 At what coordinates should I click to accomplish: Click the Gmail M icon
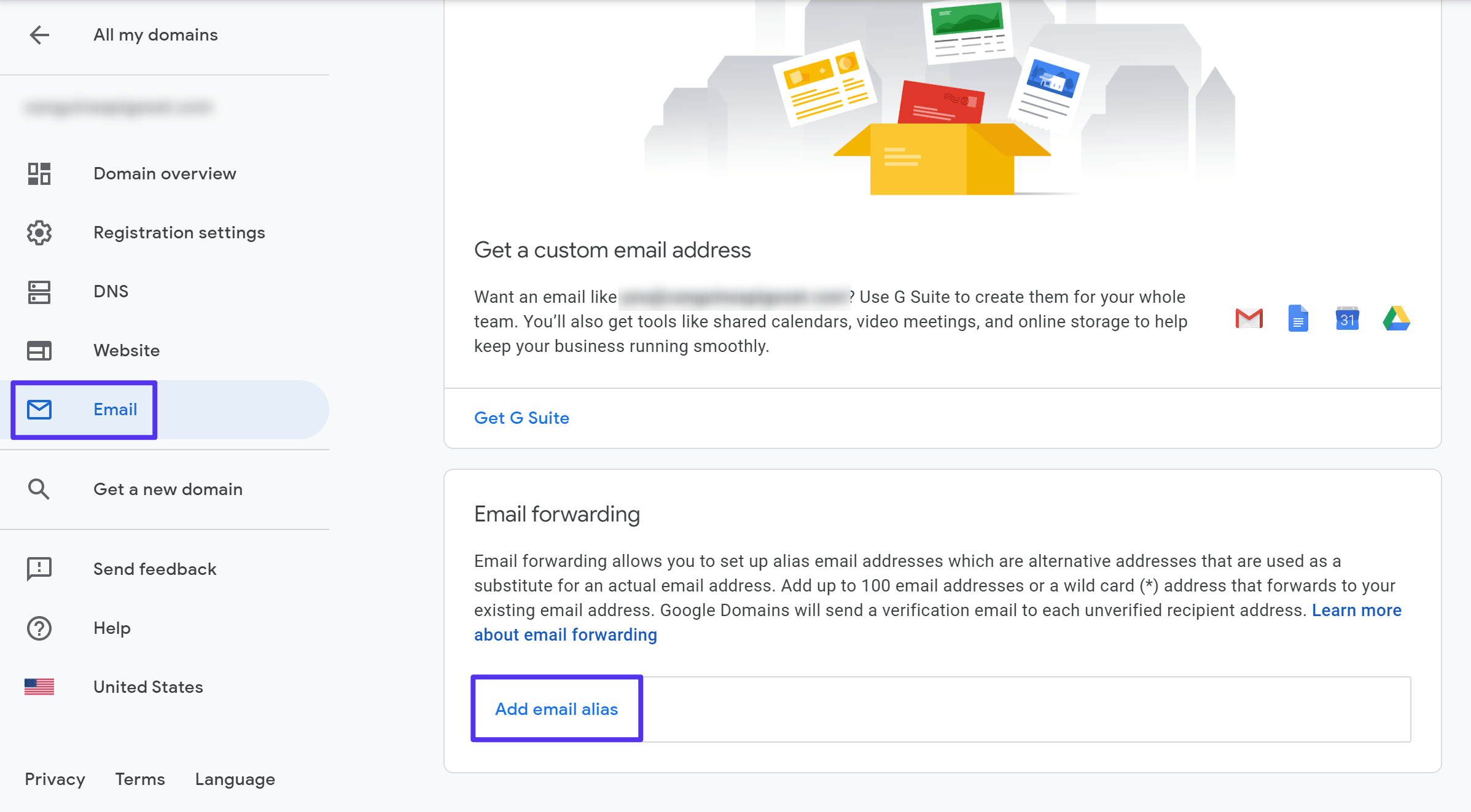click(1251, 320)
